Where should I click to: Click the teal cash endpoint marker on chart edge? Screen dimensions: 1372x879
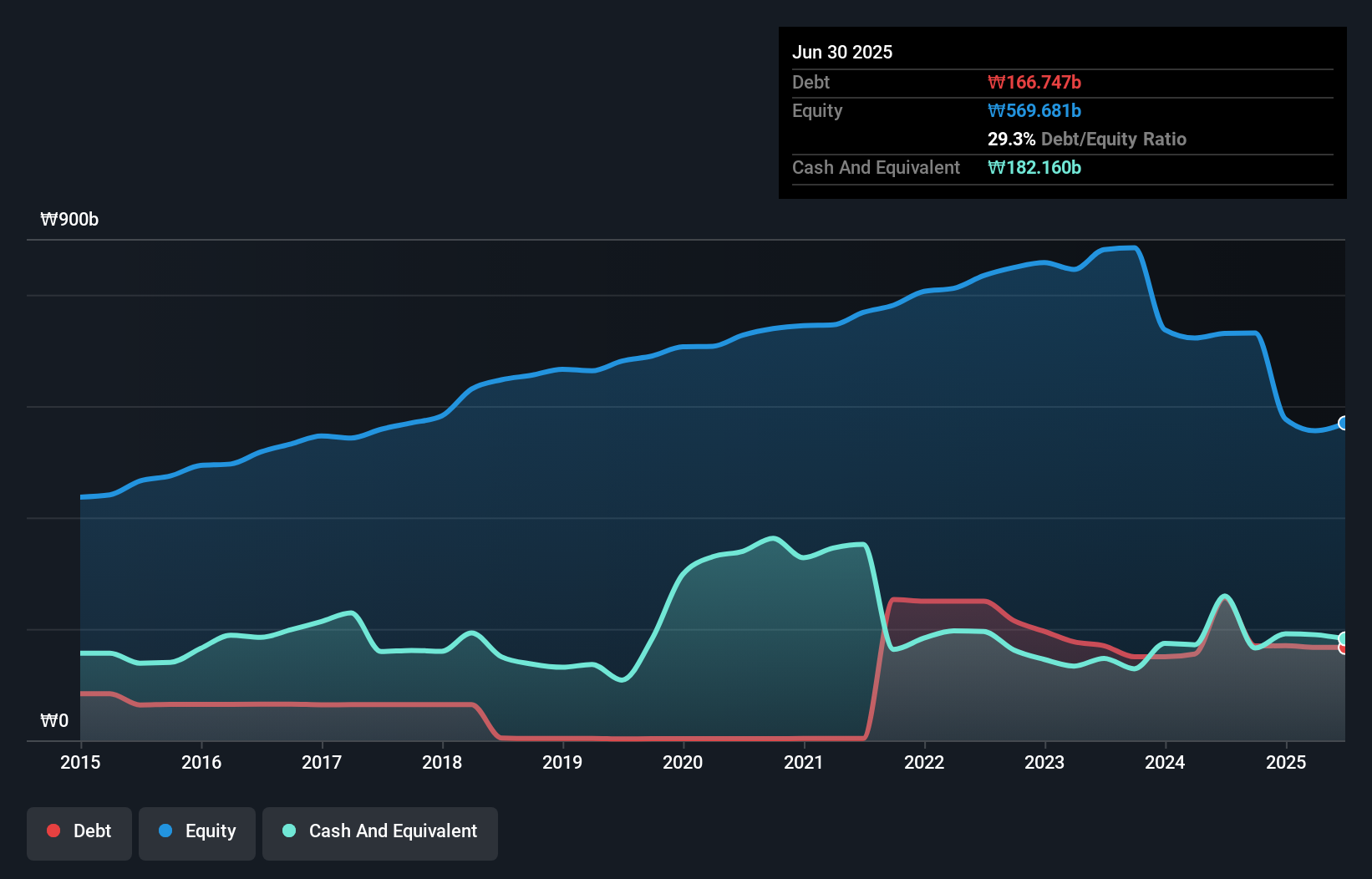point(1344,638)
